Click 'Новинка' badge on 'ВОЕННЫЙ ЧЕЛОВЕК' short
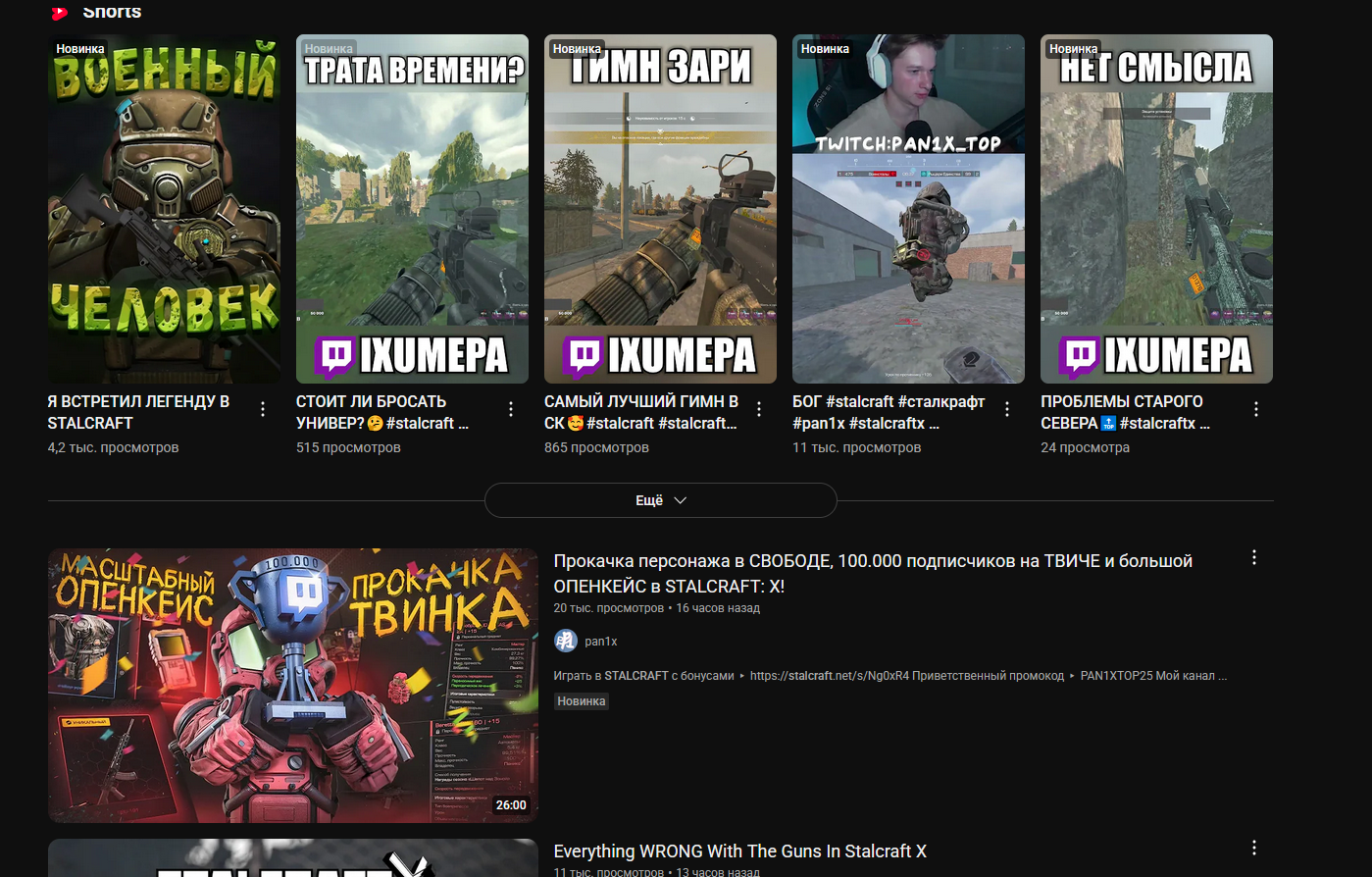This screenshot has width=1372, height=877. pos(80,49)
